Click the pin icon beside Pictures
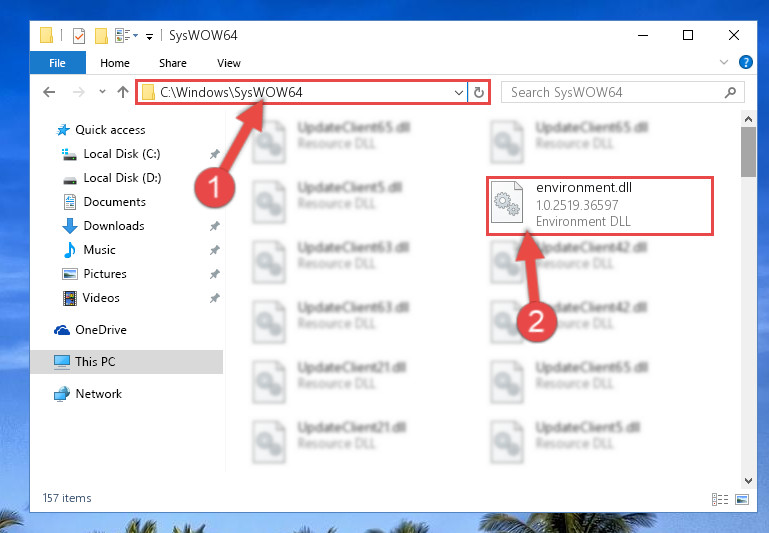769x533 pixels. (x=214, y=274)
